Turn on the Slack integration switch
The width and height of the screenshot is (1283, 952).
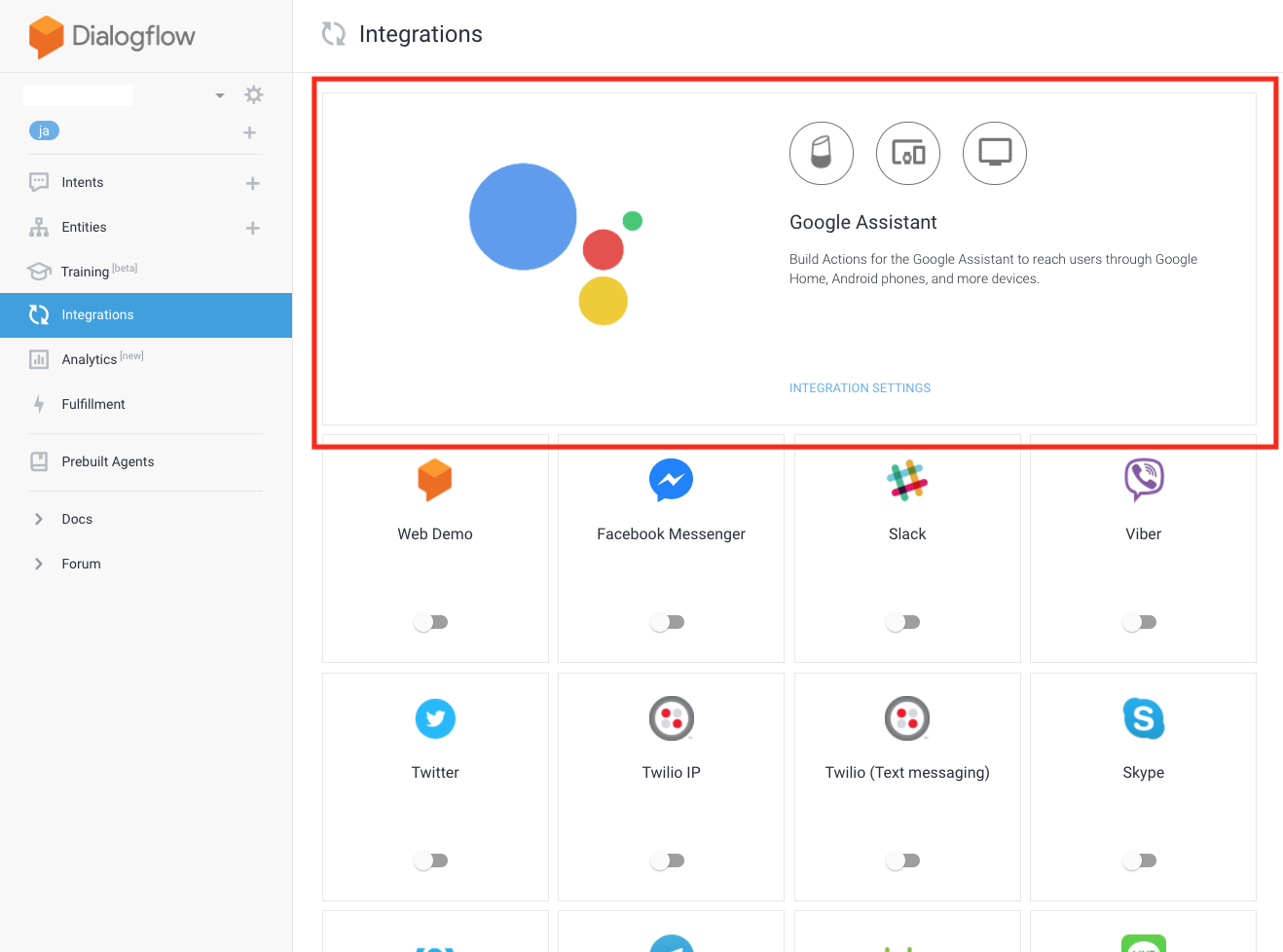tap(902, 622)
